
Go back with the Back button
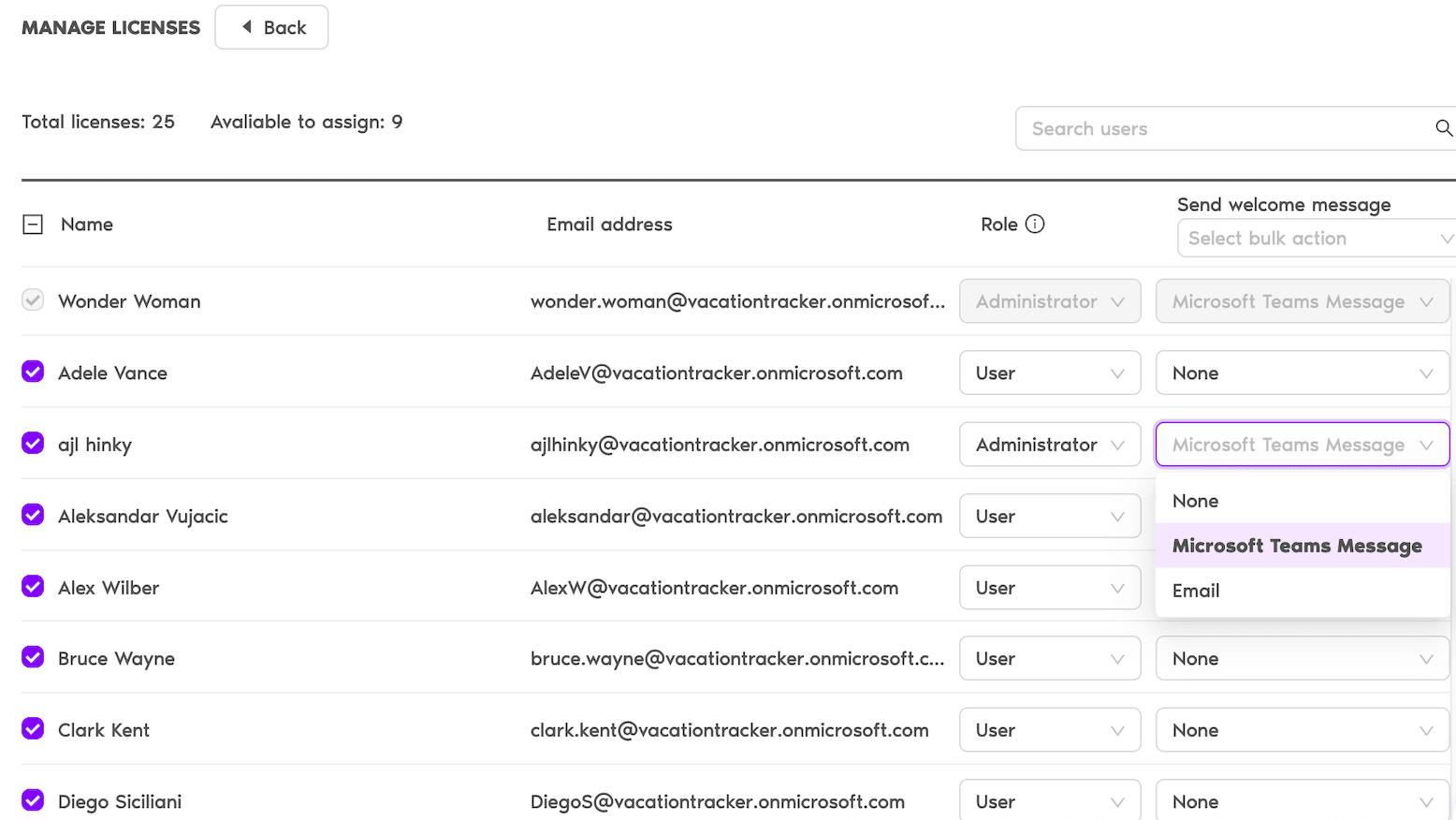pyautogui.click(x=271, y=27)
